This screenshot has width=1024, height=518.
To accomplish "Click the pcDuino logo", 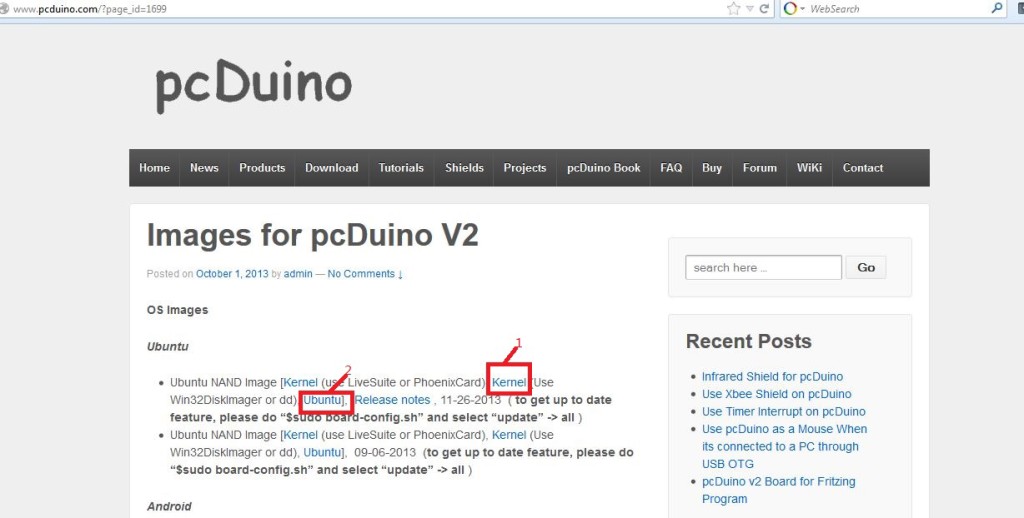I will point(253,86).
